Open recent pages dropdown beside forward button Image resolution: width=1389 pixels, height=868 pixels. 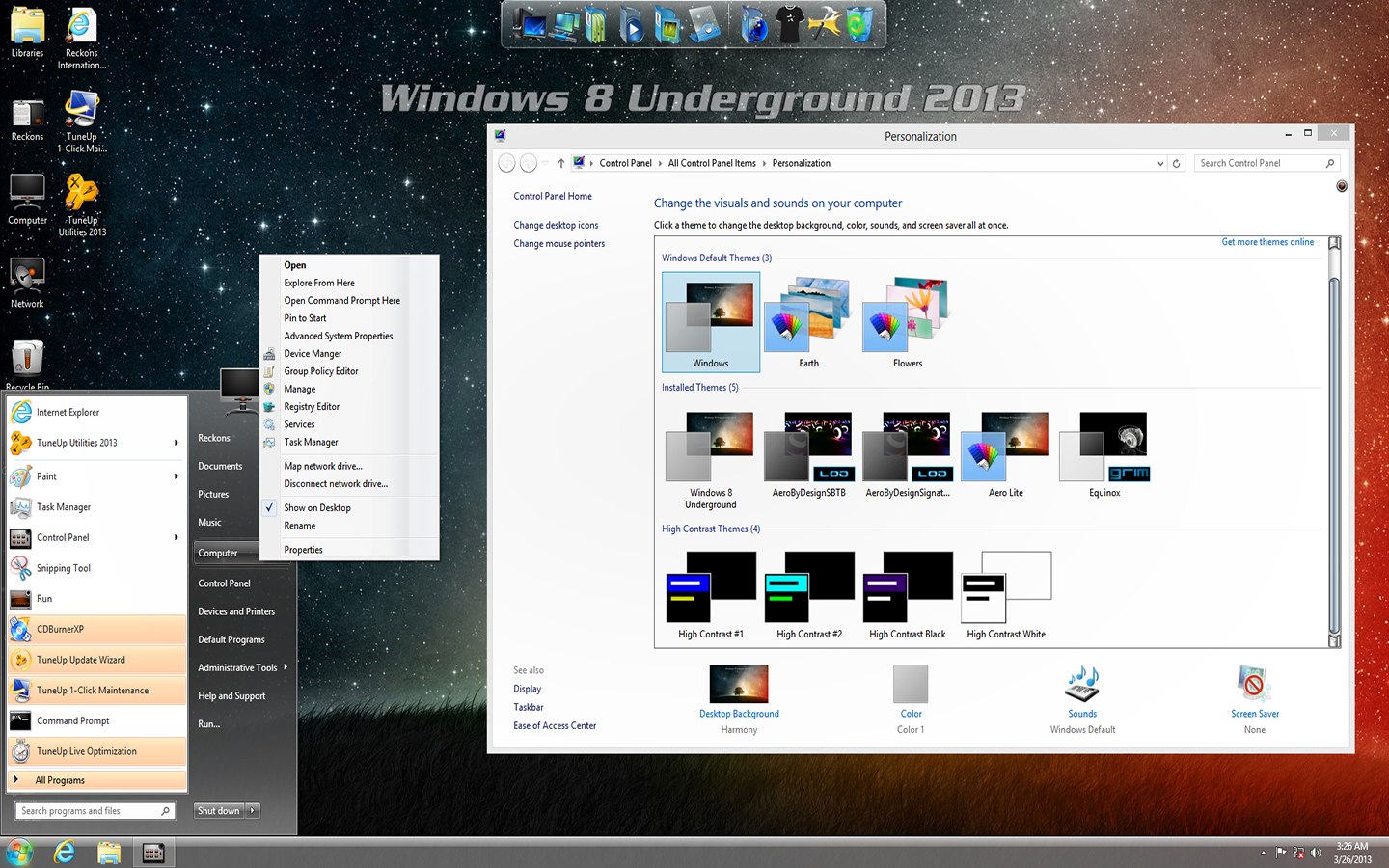(545, 163)
